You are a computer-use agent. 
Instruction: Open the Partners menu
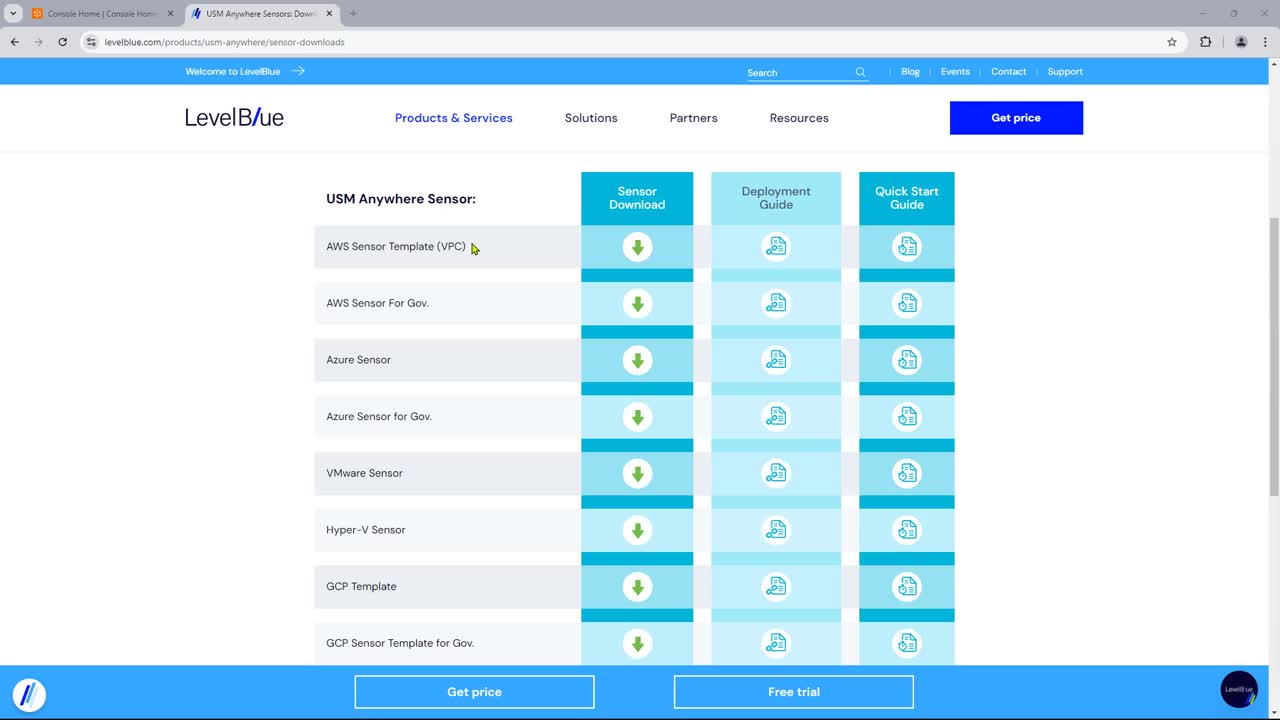coord(694,118)
